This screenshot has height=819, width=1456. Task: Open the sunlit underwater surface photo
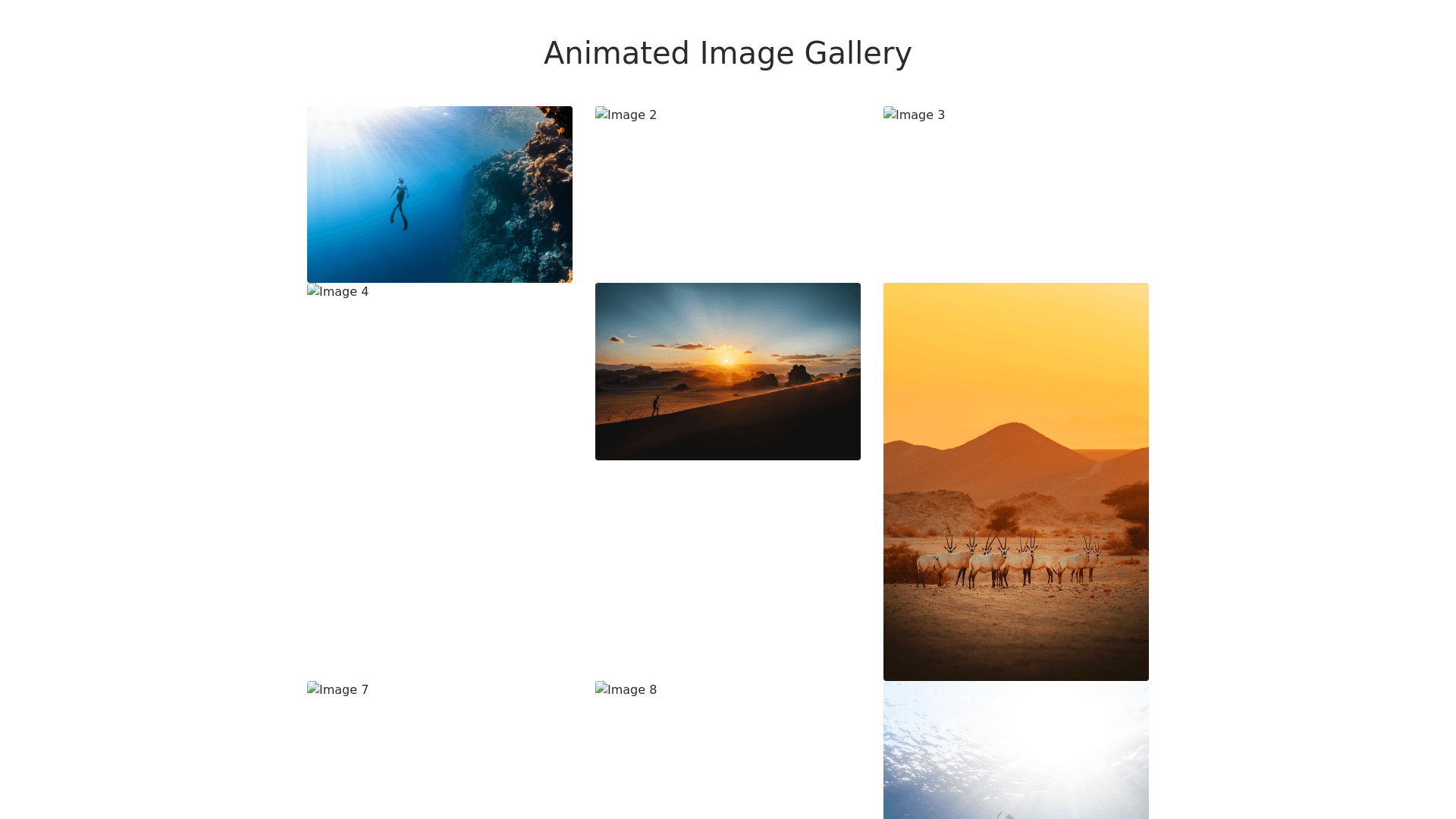pos(1015,751)
